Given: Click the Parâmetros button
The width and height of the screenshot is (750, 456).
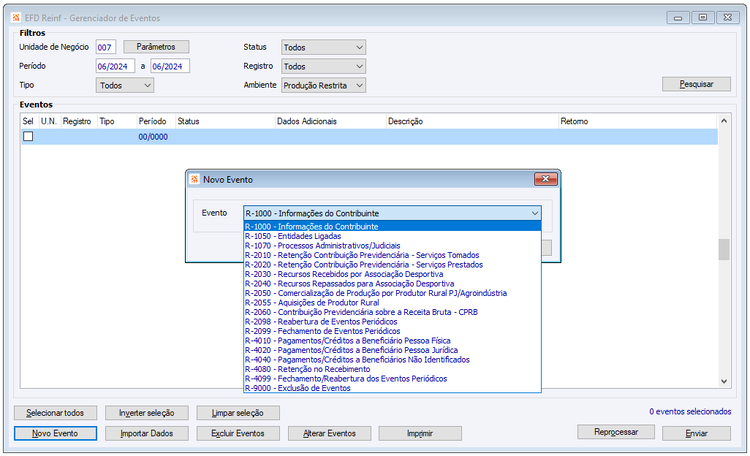Looking at the screenshot, I should click(x=156, y=47).
